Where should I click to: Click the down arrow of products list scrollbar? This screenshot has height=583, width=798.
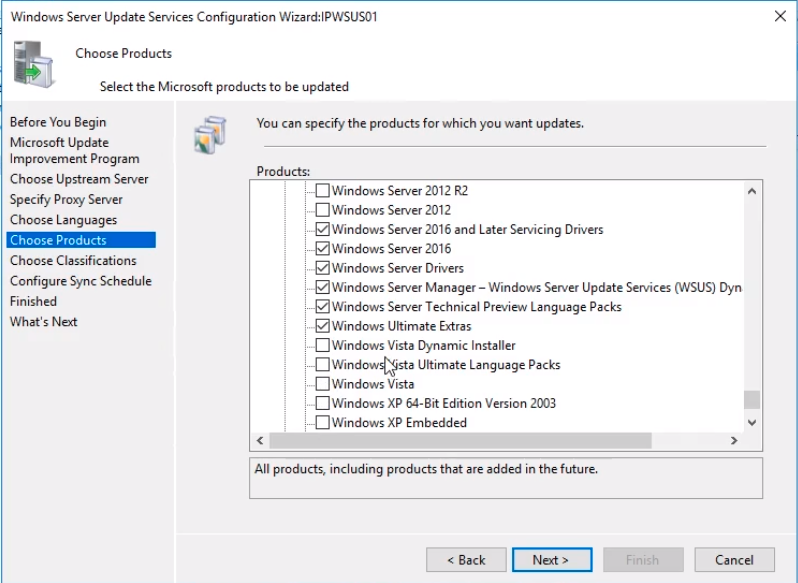752,422
